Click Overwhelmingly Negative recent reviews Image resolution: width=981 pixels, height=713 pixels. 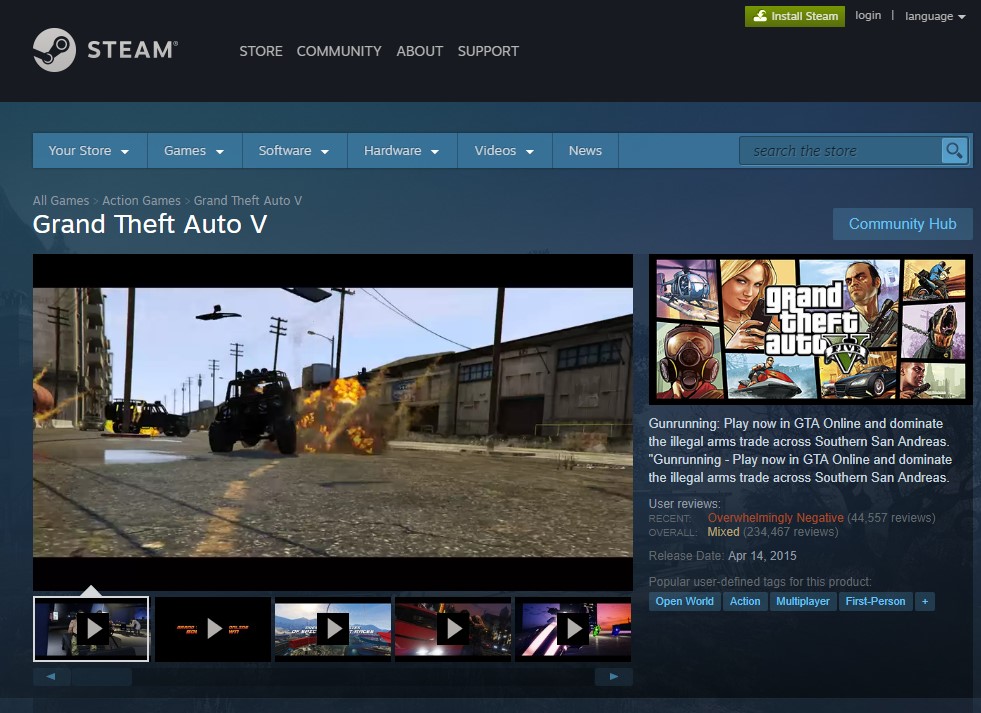point(775,518)
